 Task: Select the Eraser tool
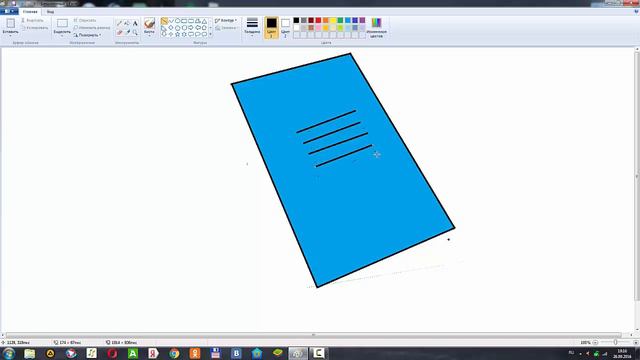(x=119, y=32)
